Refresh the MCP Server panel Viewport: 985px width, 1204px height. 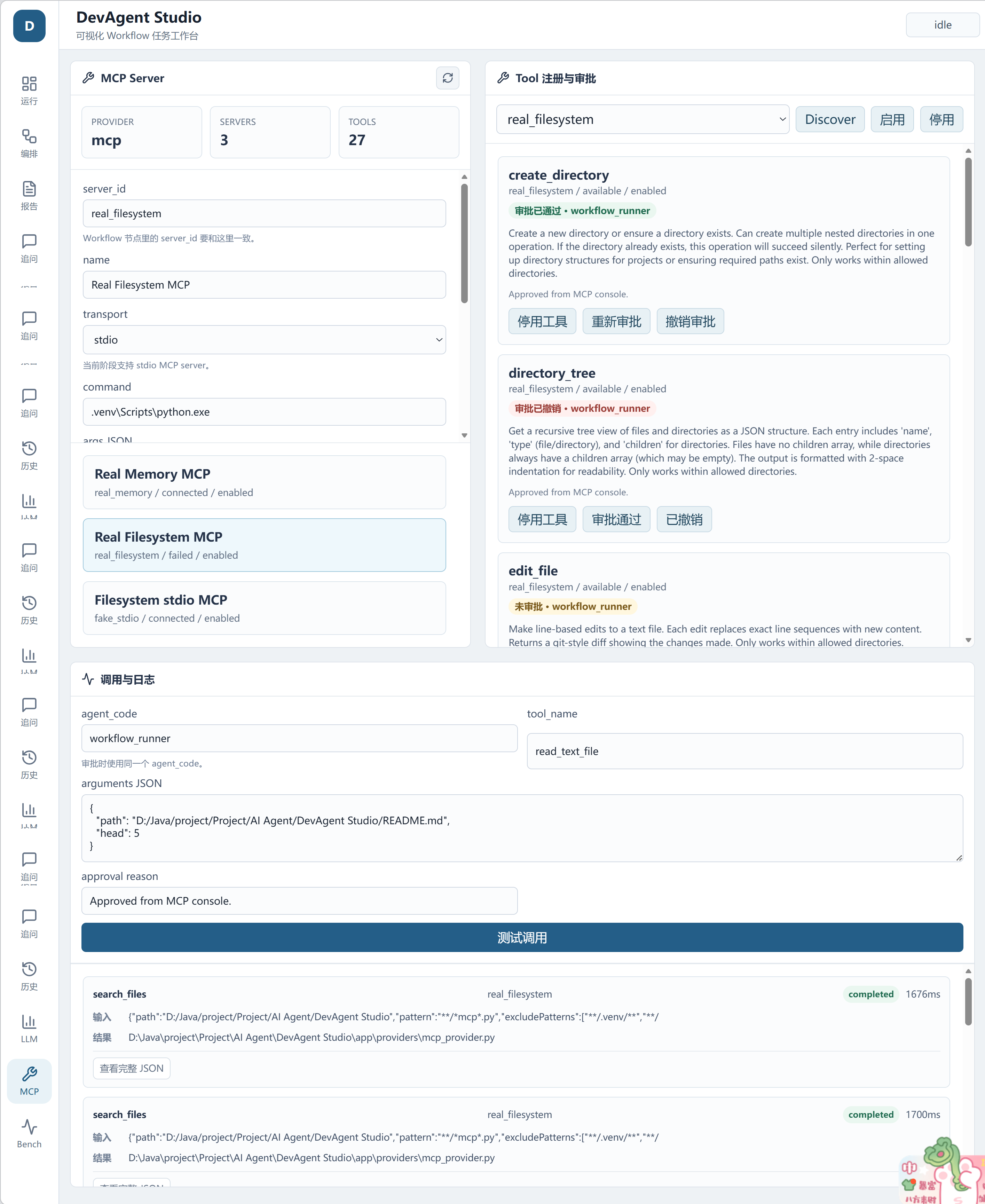tap(448, 78)
